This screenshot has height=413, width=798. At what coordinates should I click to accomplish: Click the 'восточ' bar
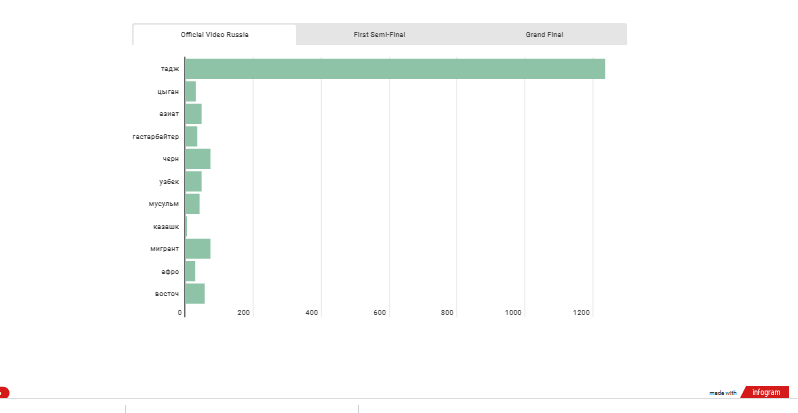(194, 293)
